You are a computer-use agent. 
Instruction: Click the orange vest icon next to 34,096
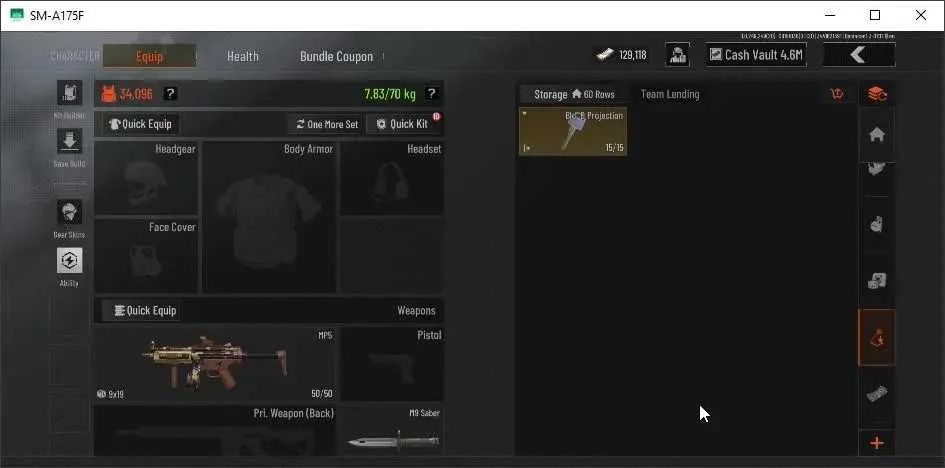pyautogui.click(x=108, y=94)
